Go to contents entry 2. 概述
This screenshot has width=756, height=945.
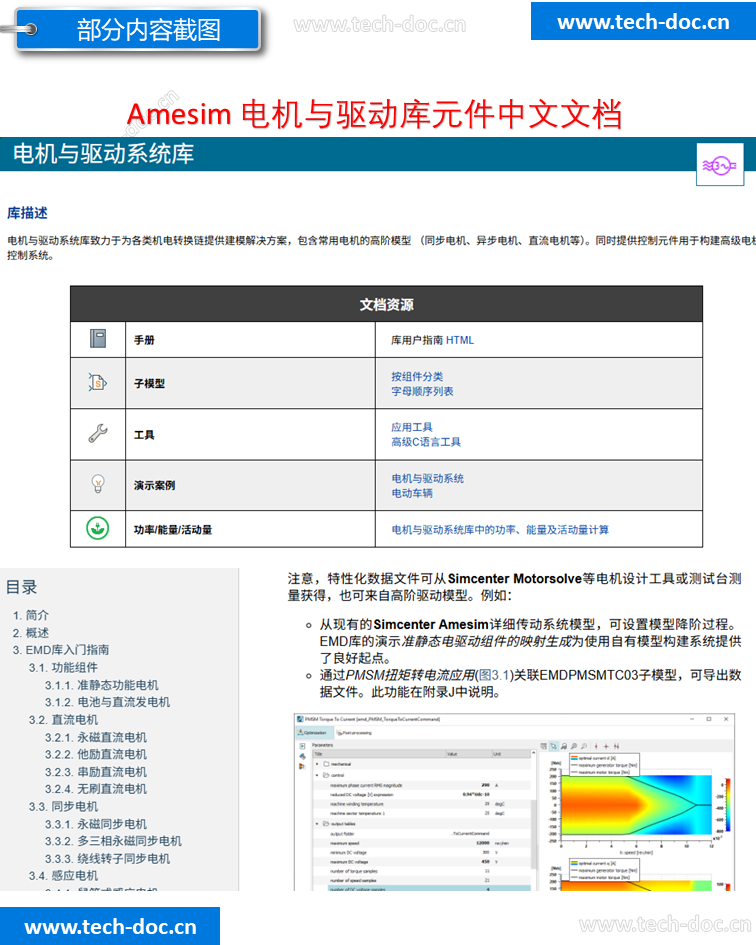tap(31, 632)
